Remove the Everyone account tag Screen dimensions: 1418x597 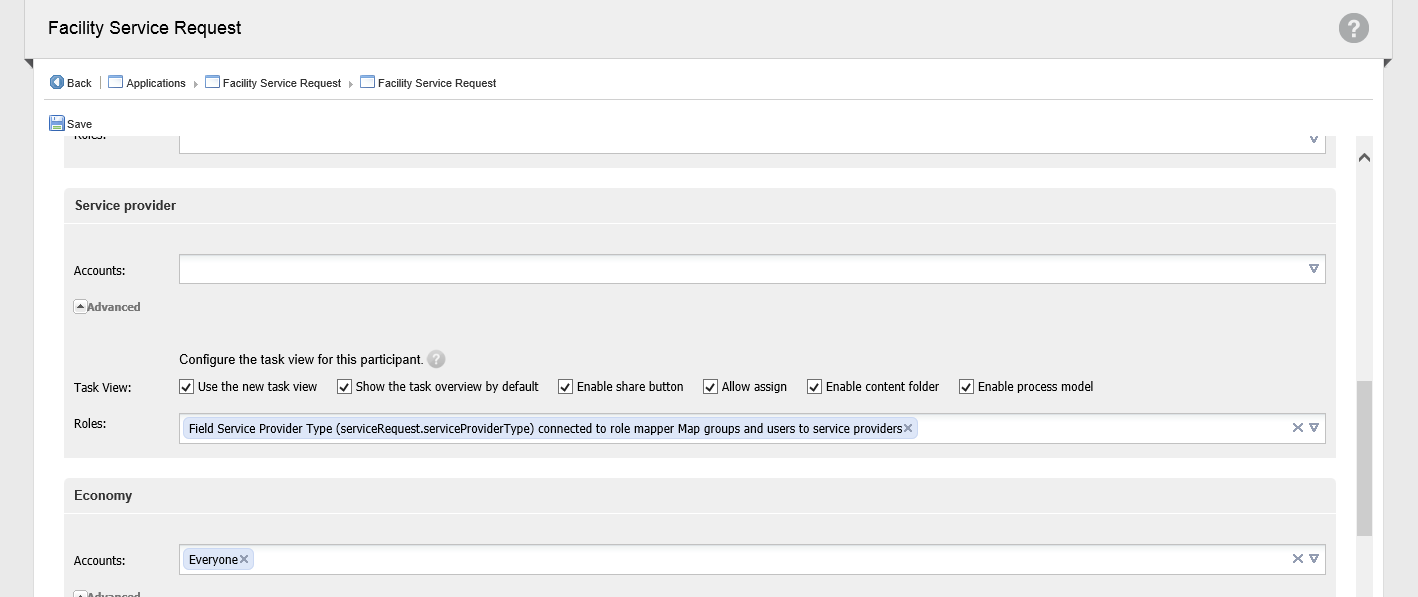pyautogui.click(x=244, y=560)
